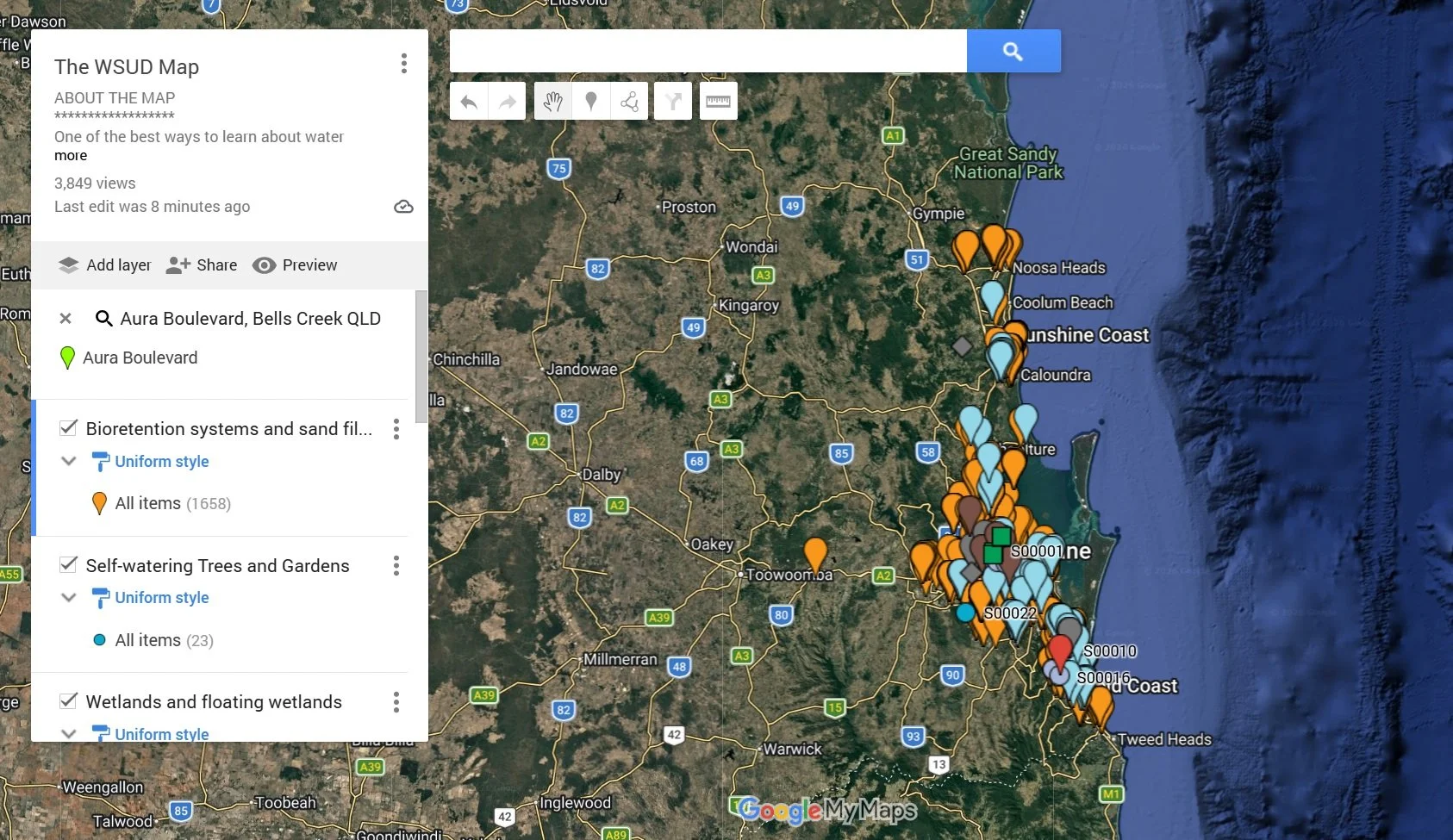
Task: Click the Noosa Heads label on map
Action: [1058, 268]
